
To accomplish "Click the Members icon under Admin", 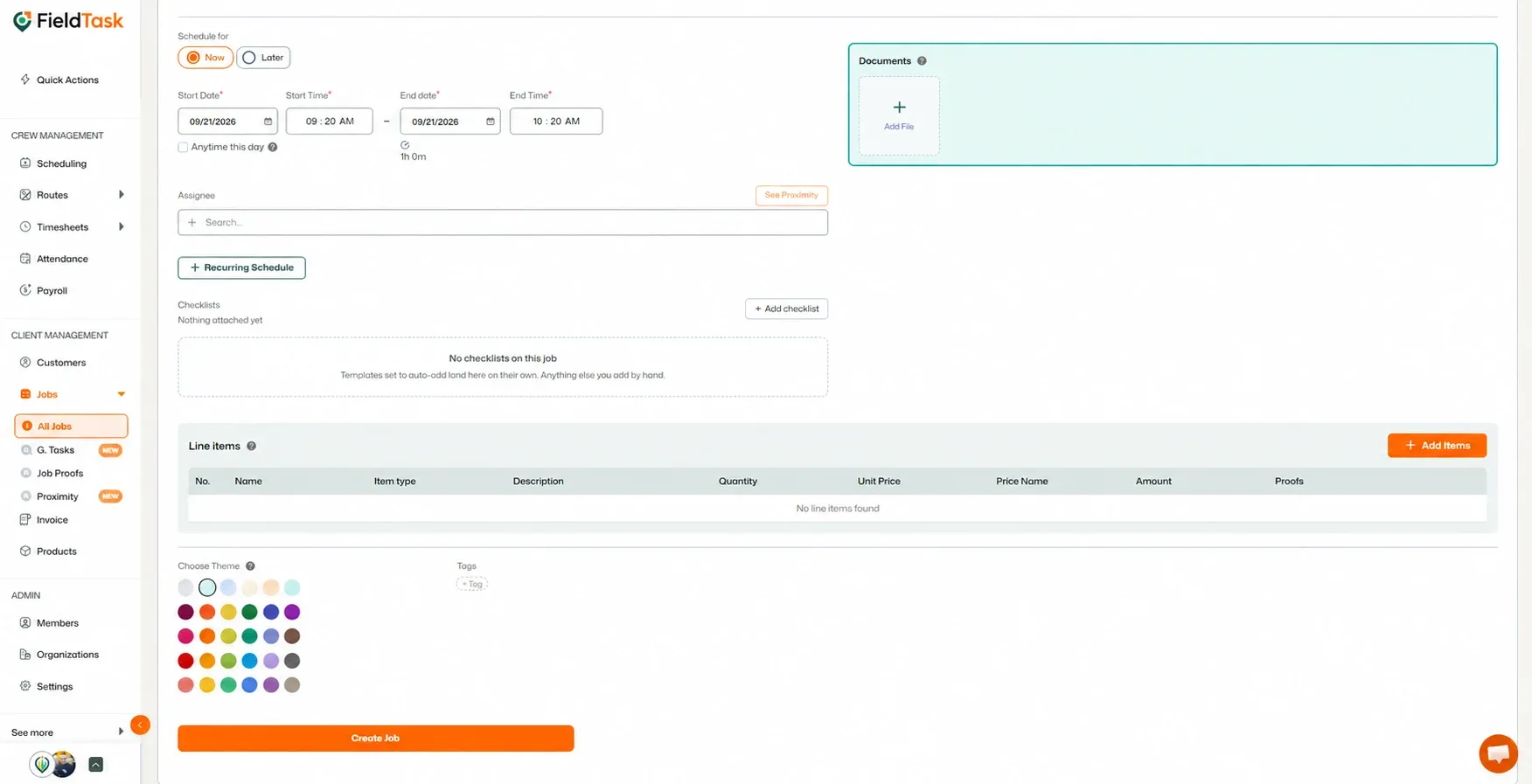I will (25, 623).
